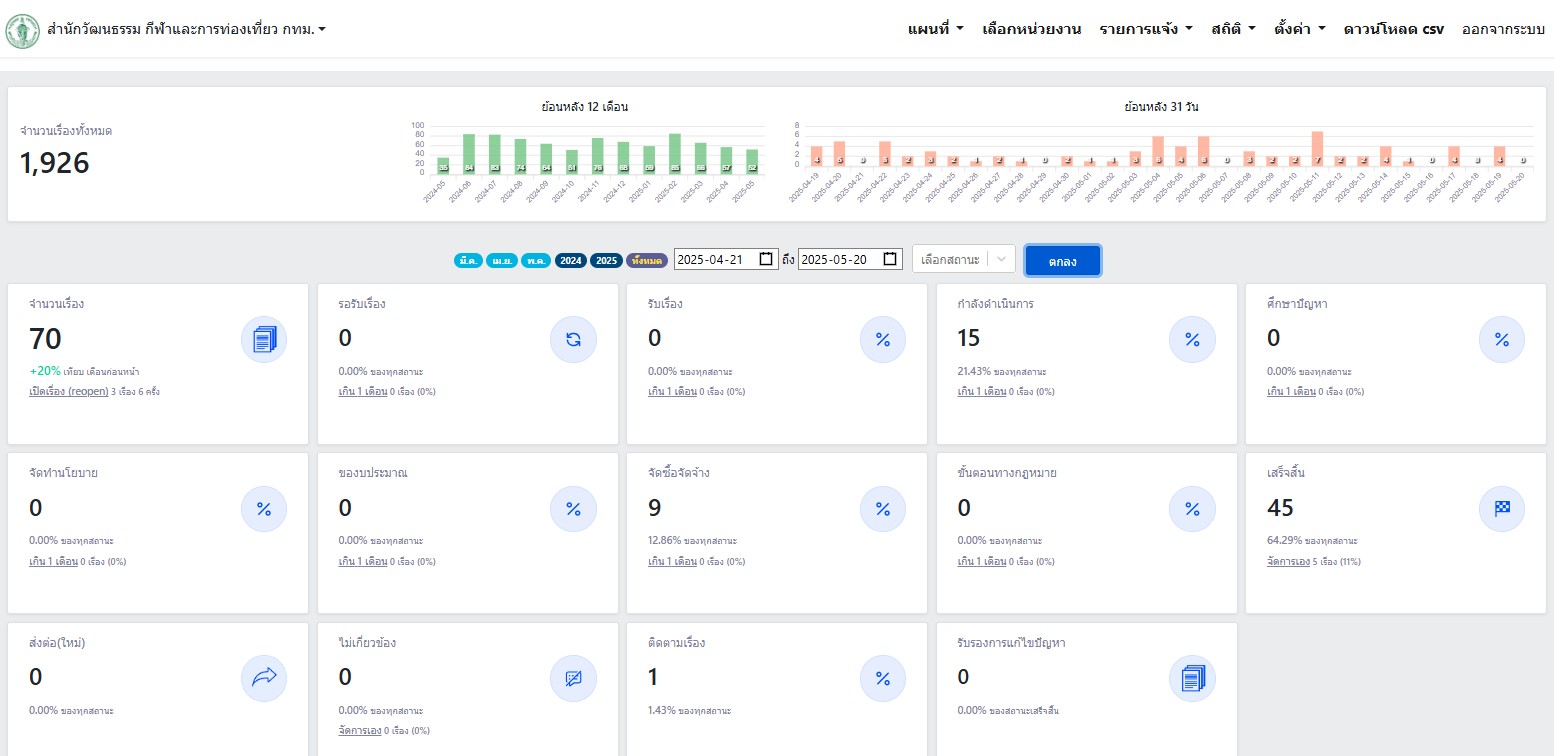Click the percent icon in the รับเรื่อง card

[883, 339]
